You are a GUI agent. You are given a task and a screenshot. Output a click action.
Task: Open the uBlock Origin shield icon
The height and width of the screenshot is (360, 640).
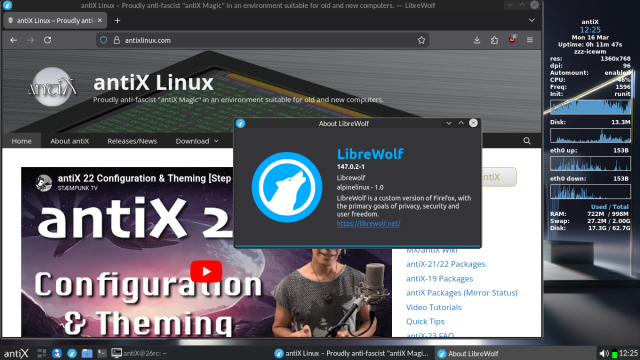coord(512,40)
